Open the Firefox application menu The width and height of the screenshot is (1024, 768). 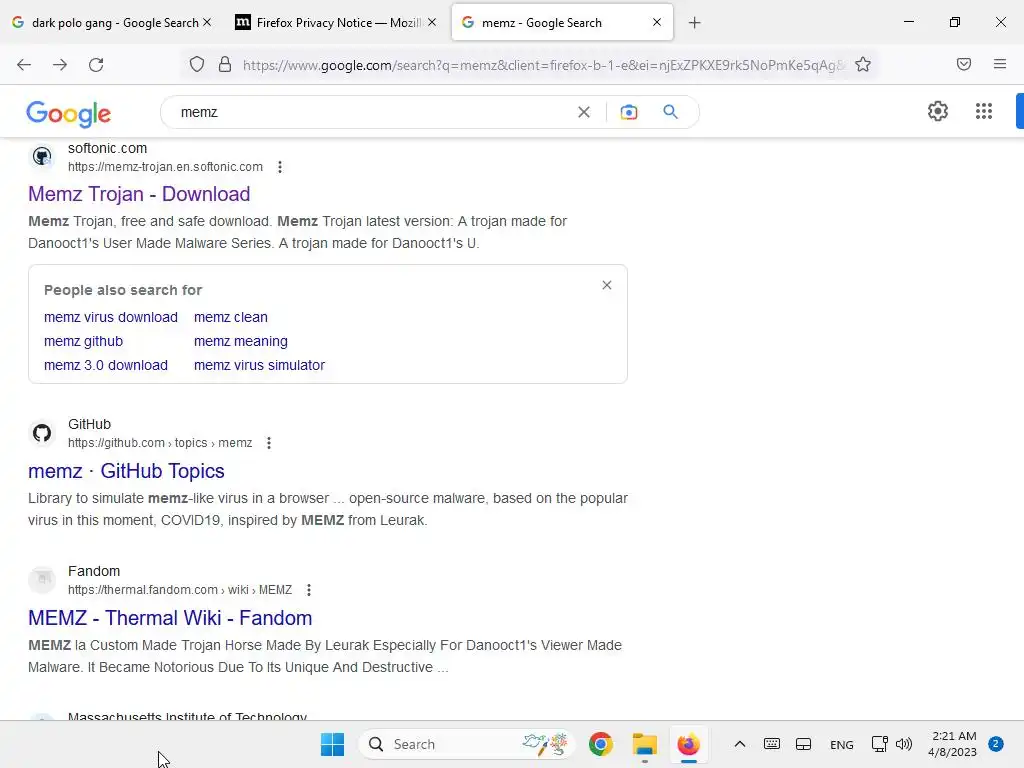point(1000,64)
